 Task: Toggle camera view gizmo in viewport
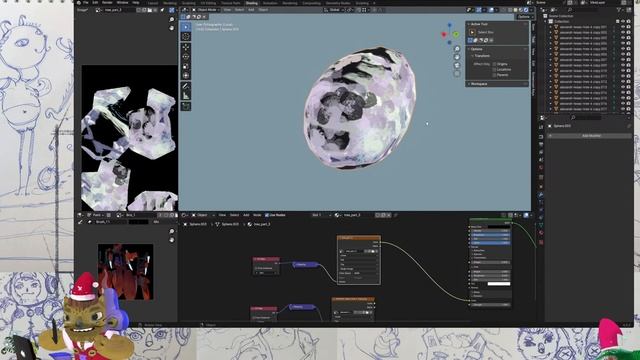click(457, 65)
